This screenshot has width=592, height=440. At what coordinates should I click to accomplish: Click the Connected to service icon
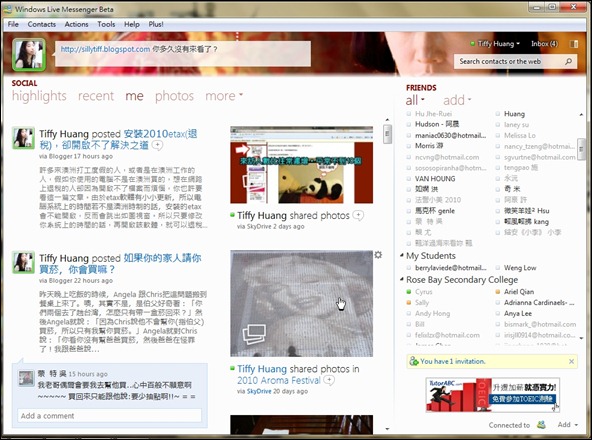click(x=541, y=425)
